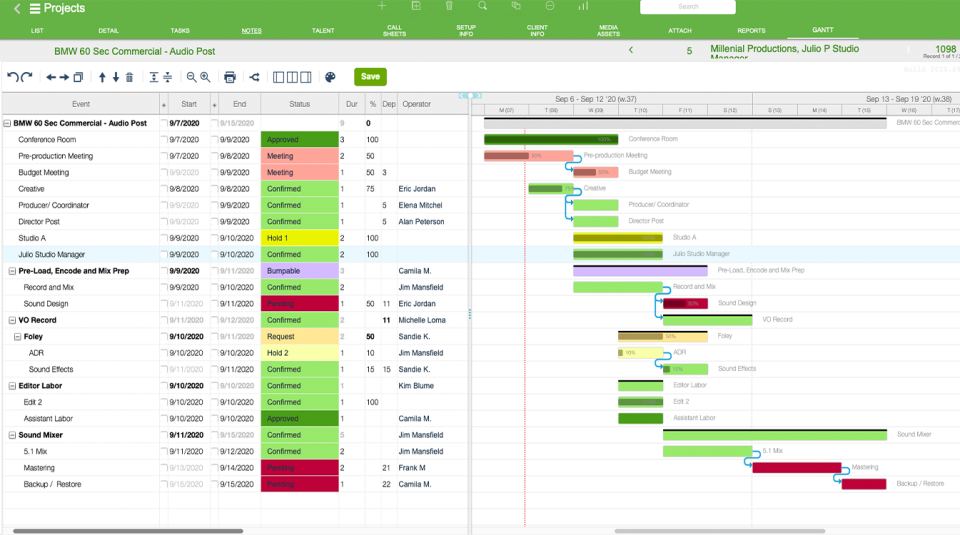Open the REPORTS tab
Image resolution: width=960 pixels, height=535 pixels.
(x=751, y=31)
